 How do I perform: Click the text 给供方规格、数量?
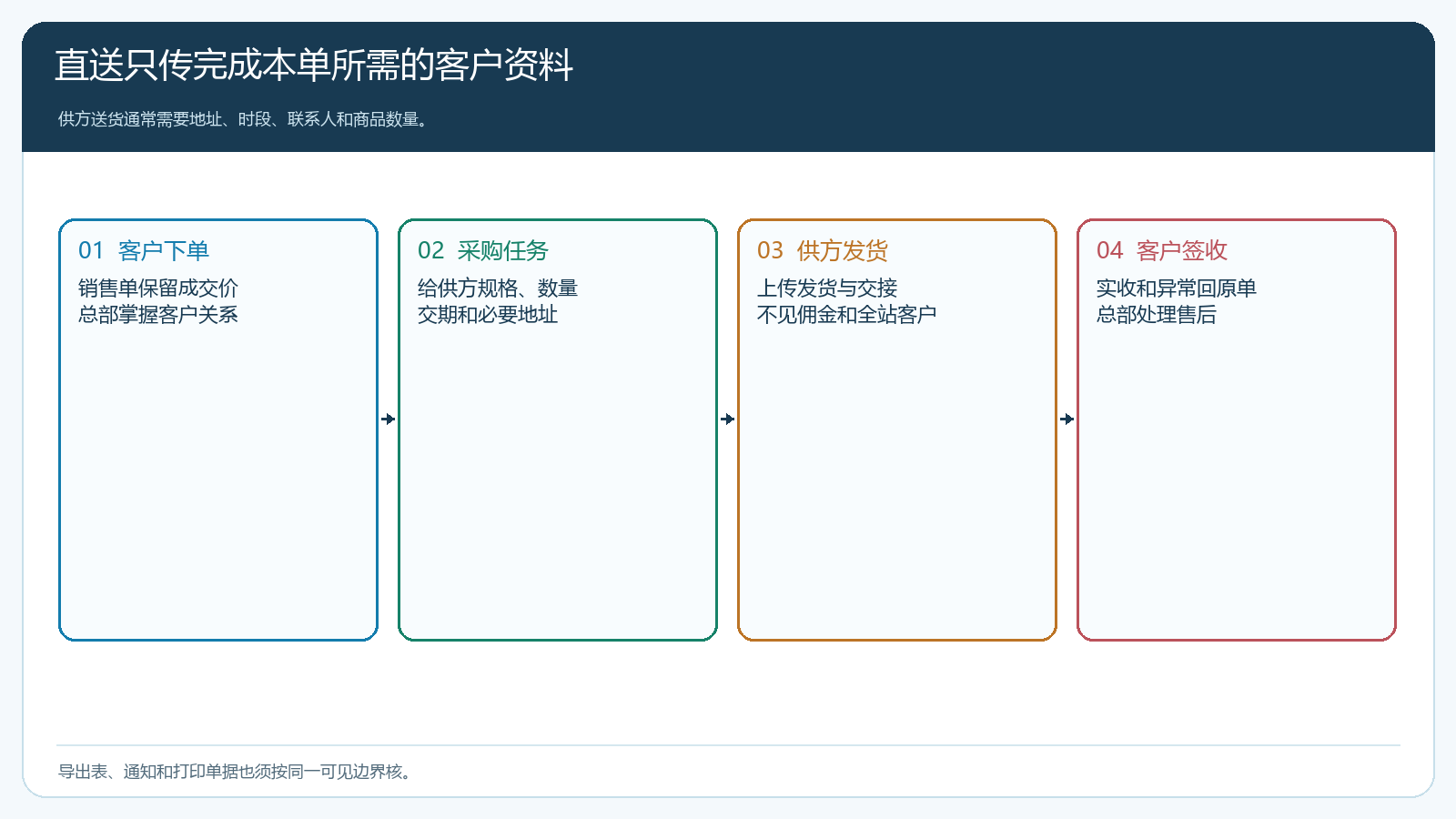(x=498, y=288)
